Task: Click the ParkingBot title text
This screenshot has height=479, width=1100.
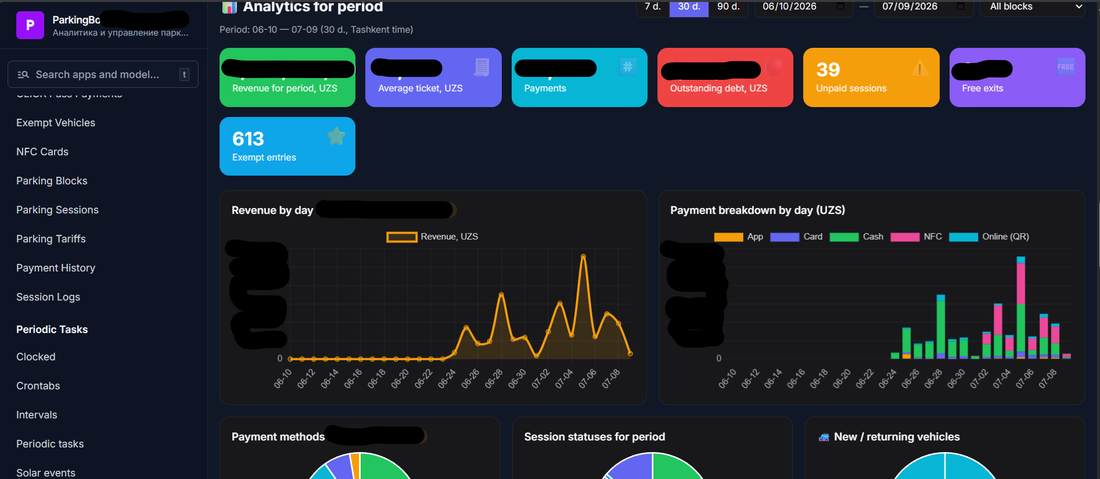Action: [x=76, y=19]
